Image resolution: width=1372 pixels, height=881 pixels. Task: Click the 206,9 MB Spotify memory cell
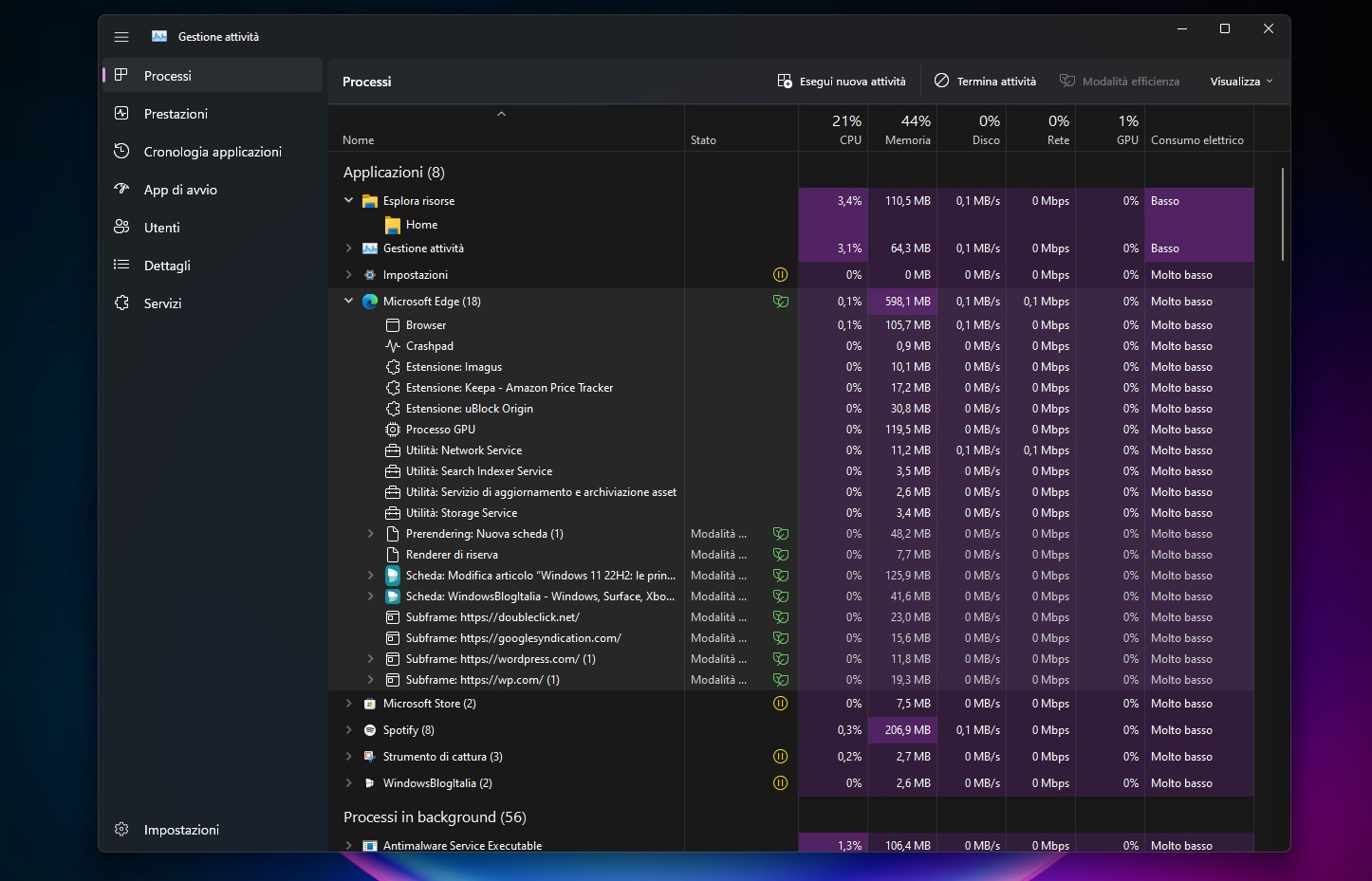(x=902, y=730)
